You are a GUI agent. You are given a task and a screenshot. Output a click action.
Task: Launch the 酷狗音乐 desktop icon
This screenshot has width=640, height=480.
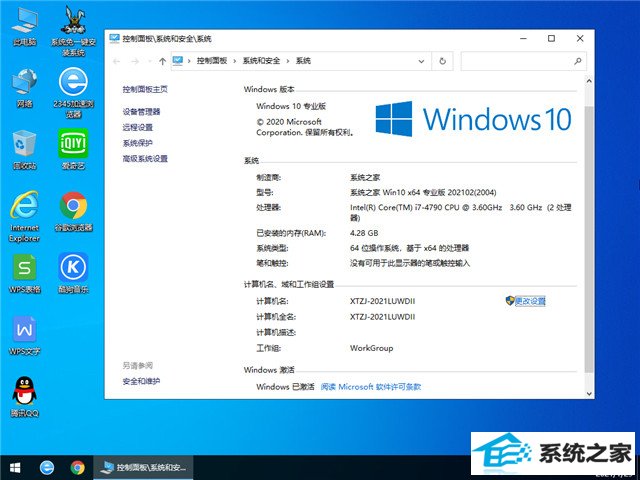point(73,274)
